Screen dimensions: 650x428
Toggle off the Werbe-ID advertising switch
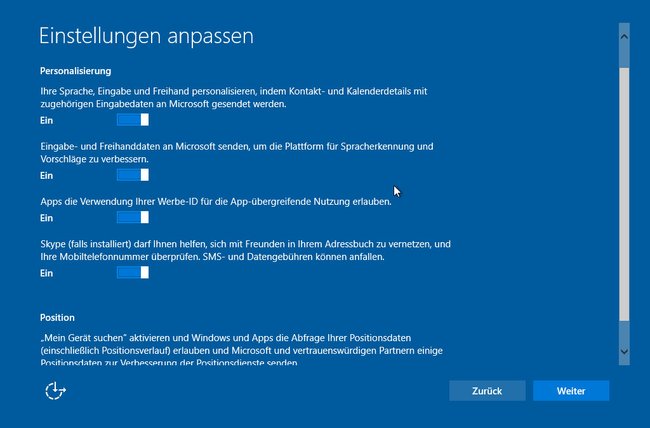tap(133, 217)
